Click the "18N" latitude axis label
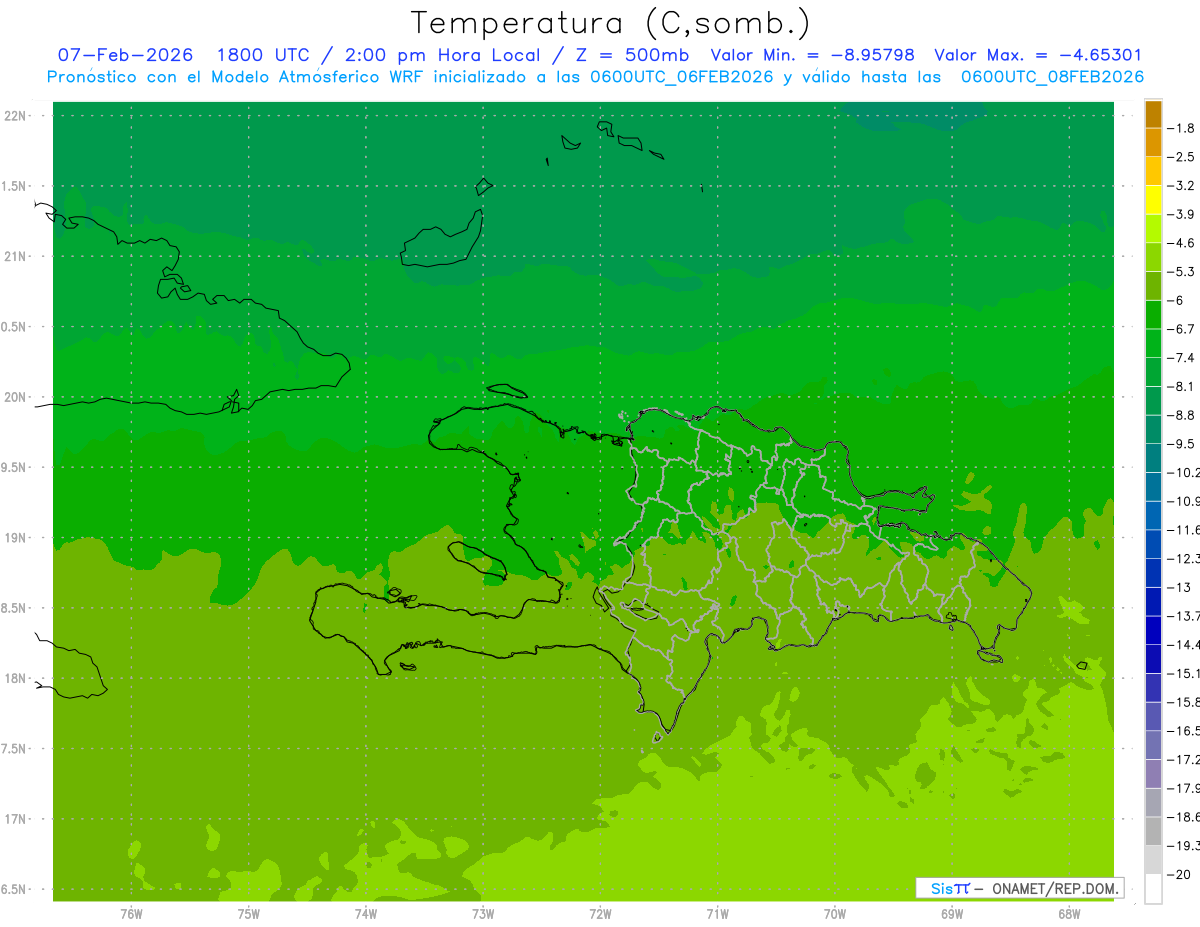Image resolution: width=1200 pixels, height=927 pixels. tap(17, 678)
